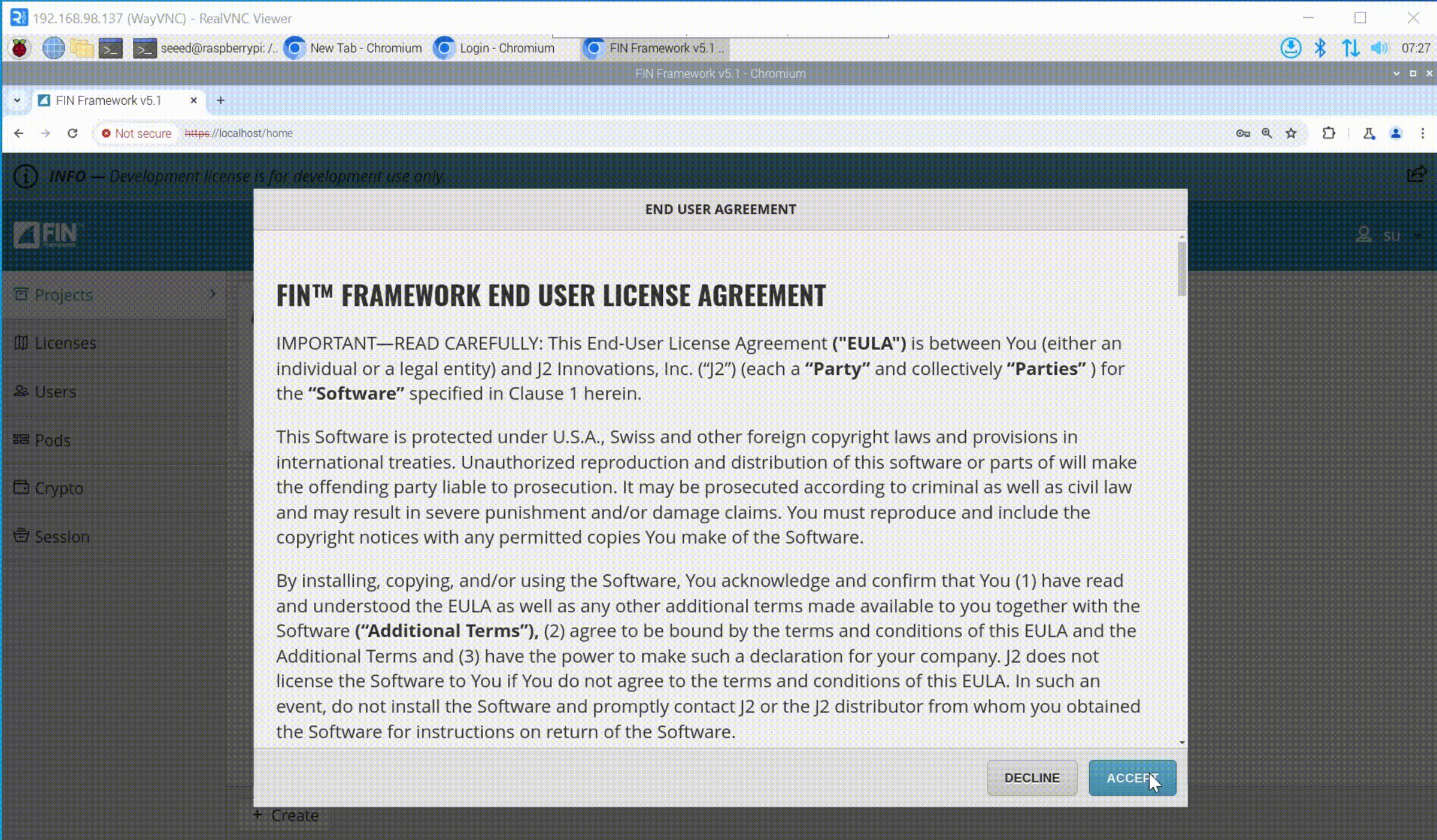
Task: Open the tab search dropdown arrow
Action: (x=17, y=100)
